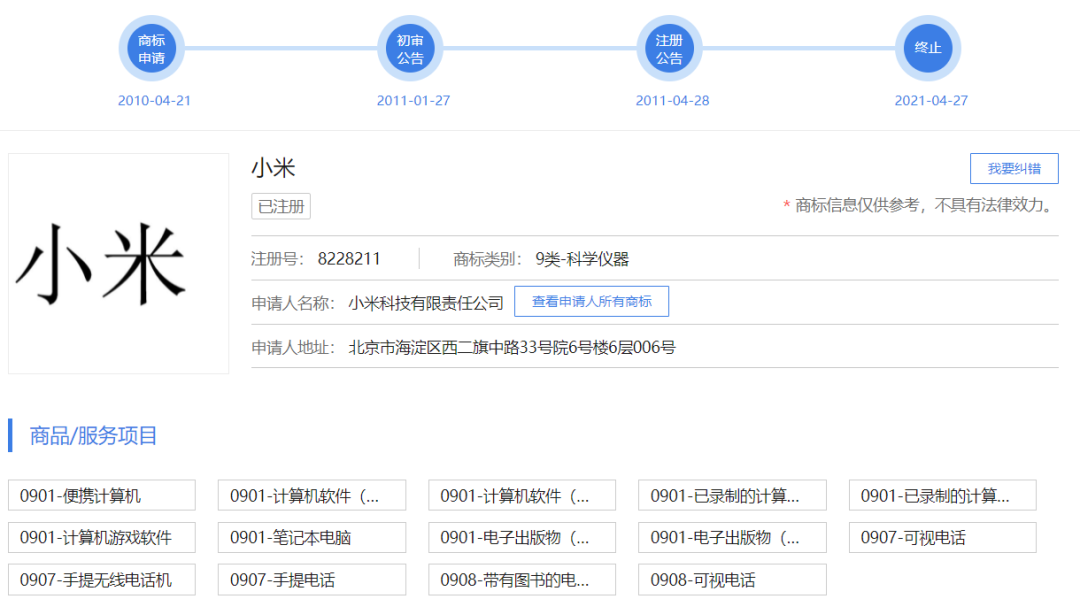Screen dimensions: 1080x599
Task: Select the 0908-可视电话 item
Action: pyautogui.click(x=732, y=580)
